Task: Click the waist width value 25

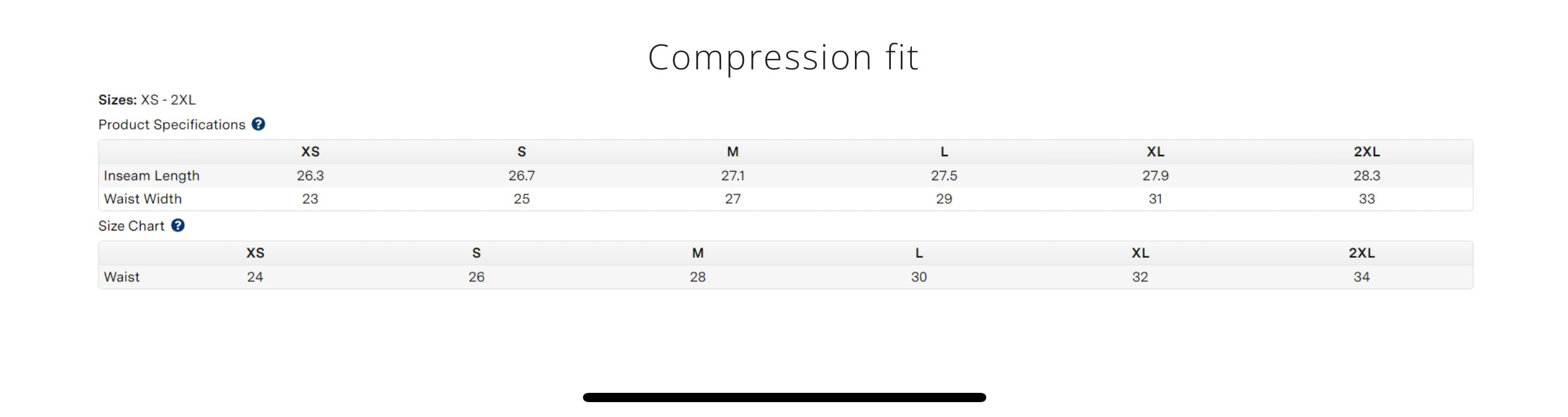Action: click(522, 199)
